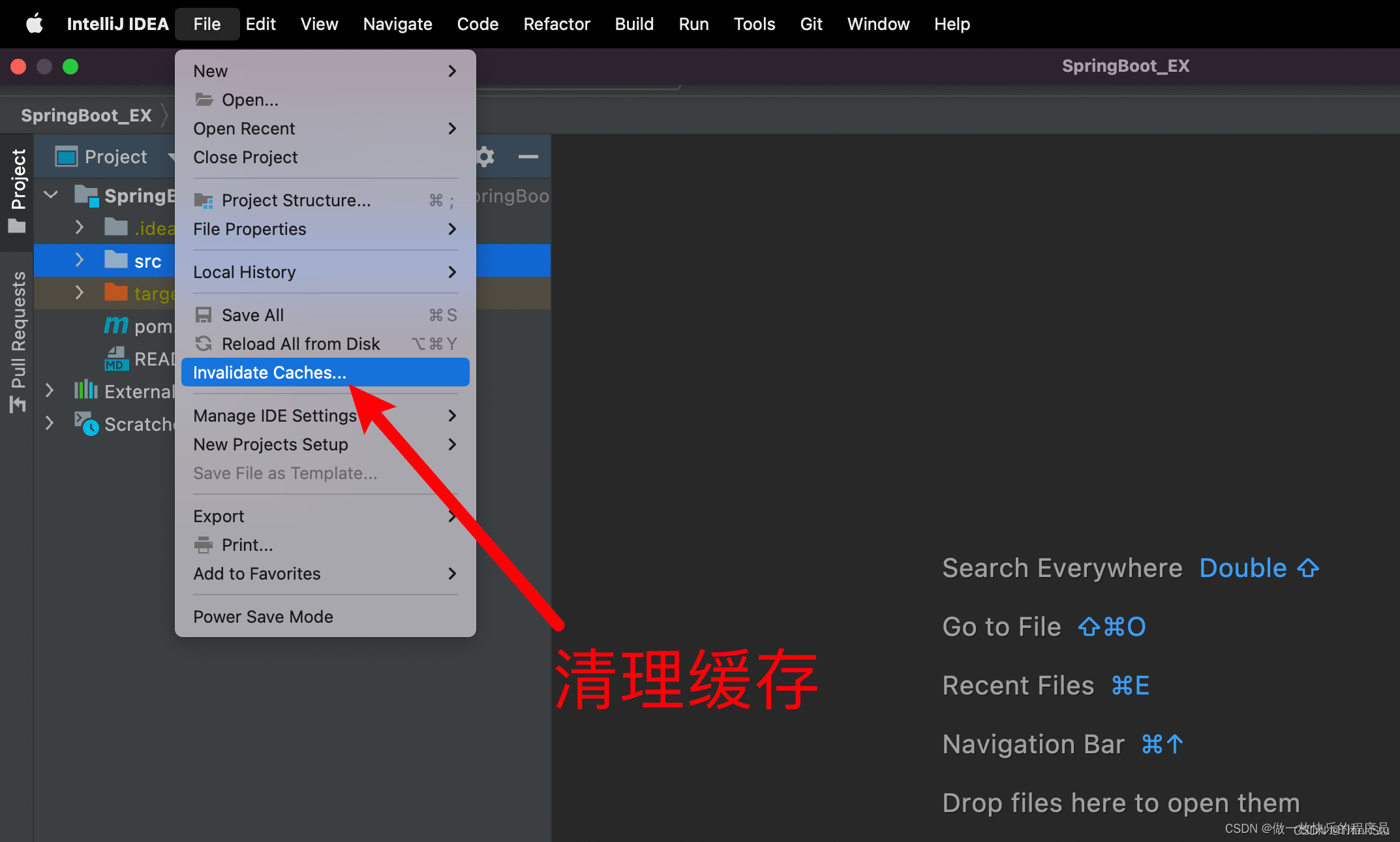Open the Tools menu

point(754,24)
